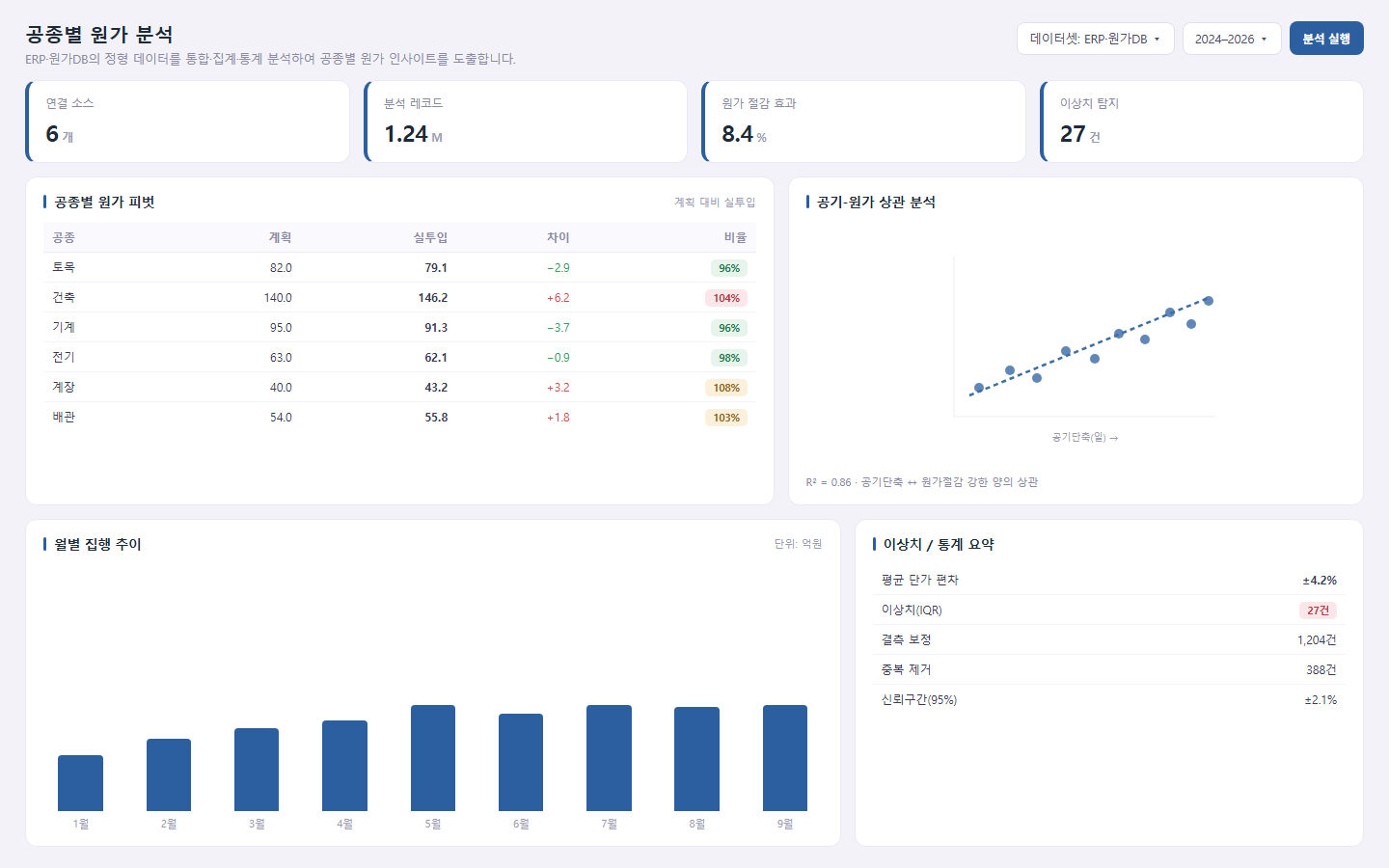Screen dimensions: 1389x868
Task: Click the 분석 실행 button
Action: pos(1326,39)
